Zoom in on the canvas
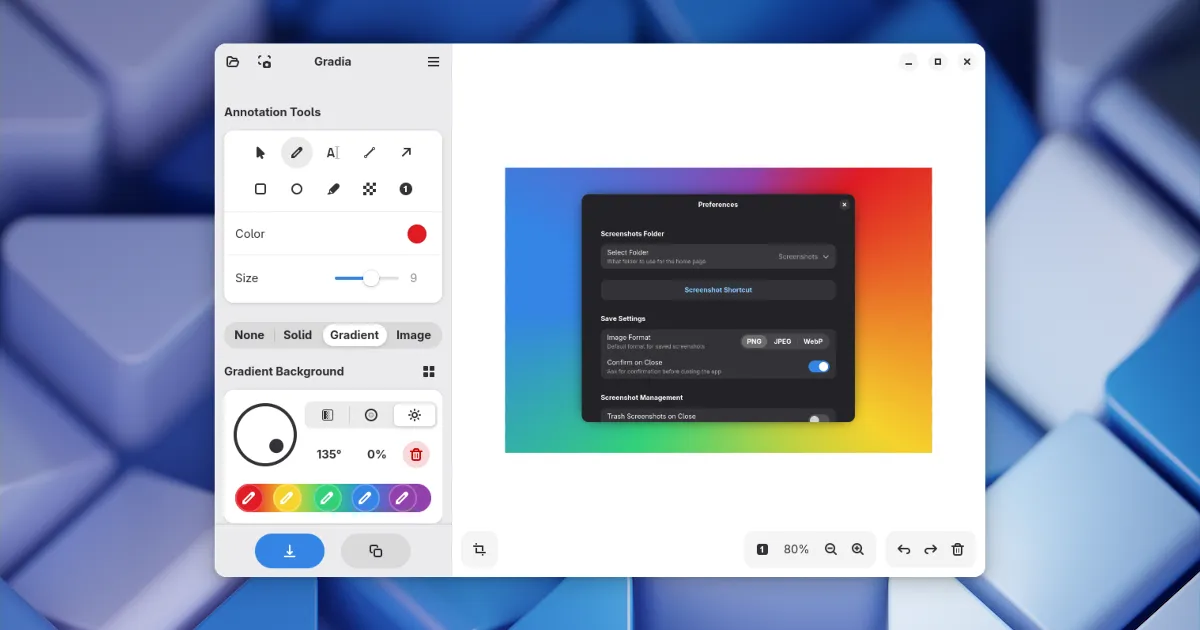This screenshot has width=1200, height=630. pyautogui.click(x=857, y=549)
